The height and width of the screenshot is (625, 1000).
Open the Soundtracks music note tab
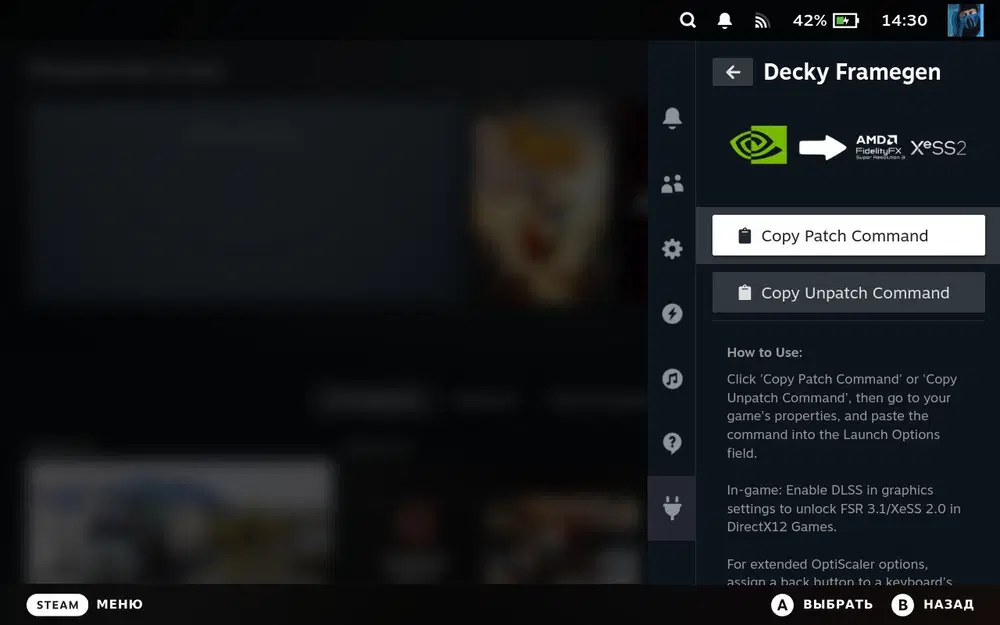tap(672, 379)
